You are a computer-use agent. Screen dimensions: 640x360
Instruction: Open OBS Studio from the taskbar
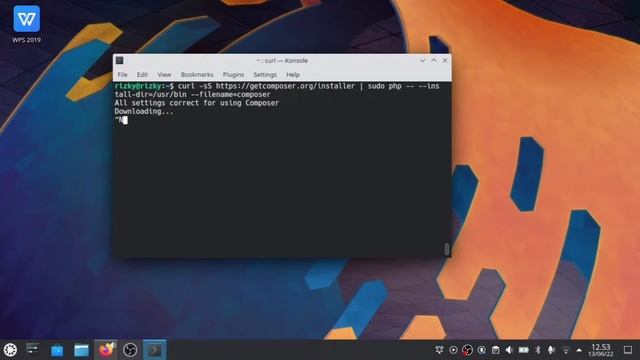pos(130,350)
